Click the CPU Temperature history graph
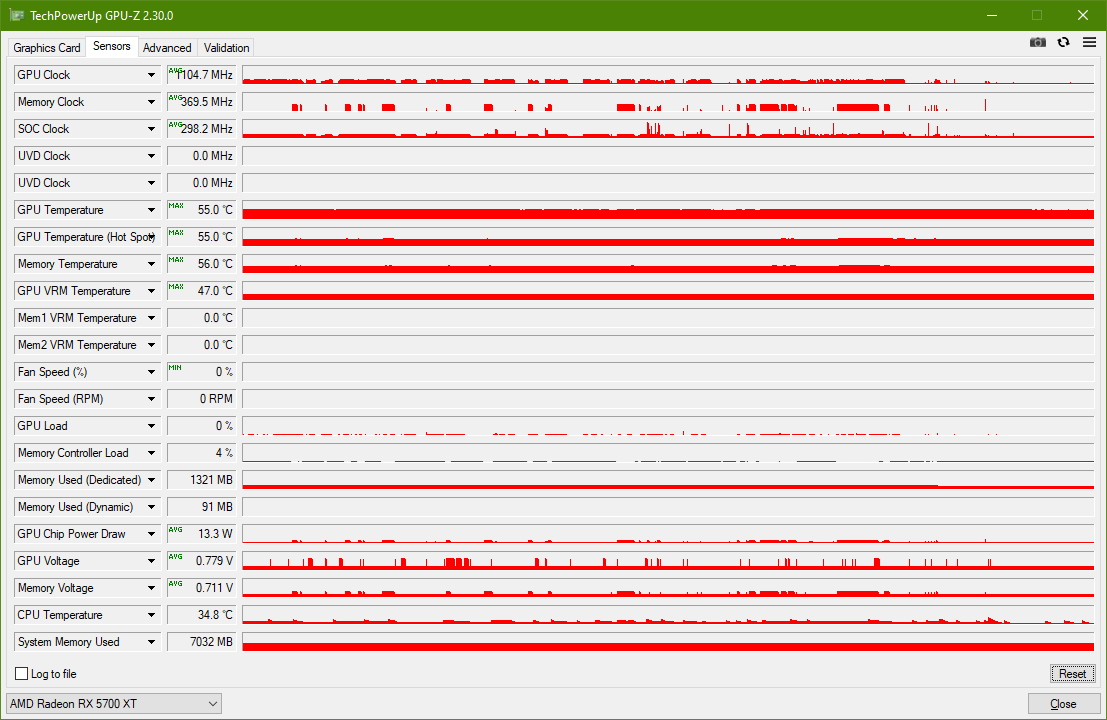Screen dimensions: 1107x720 (x=668, y=615)
